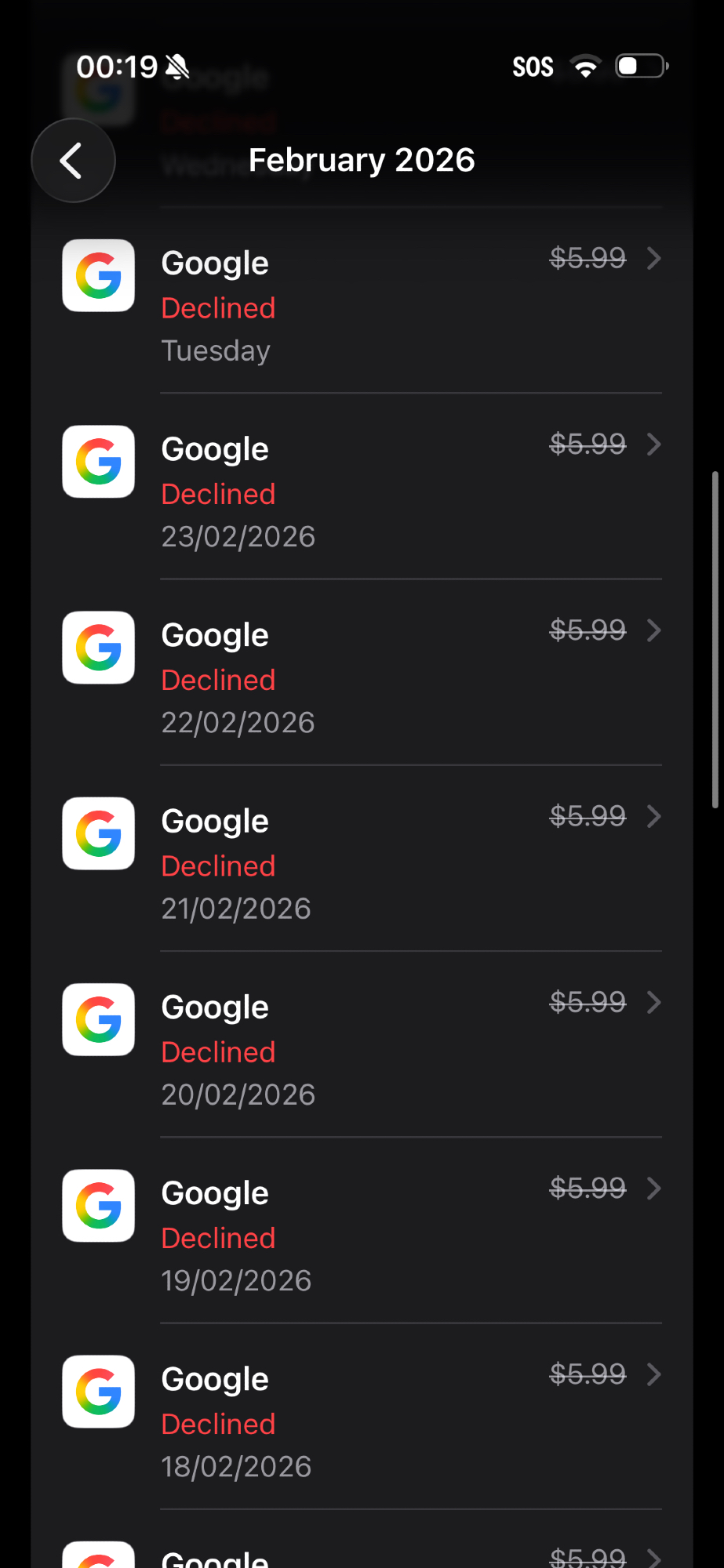Tap the February 2026 title
Image resolution: width=724 pixels, height=1568 pixels.
pos(362,160)
